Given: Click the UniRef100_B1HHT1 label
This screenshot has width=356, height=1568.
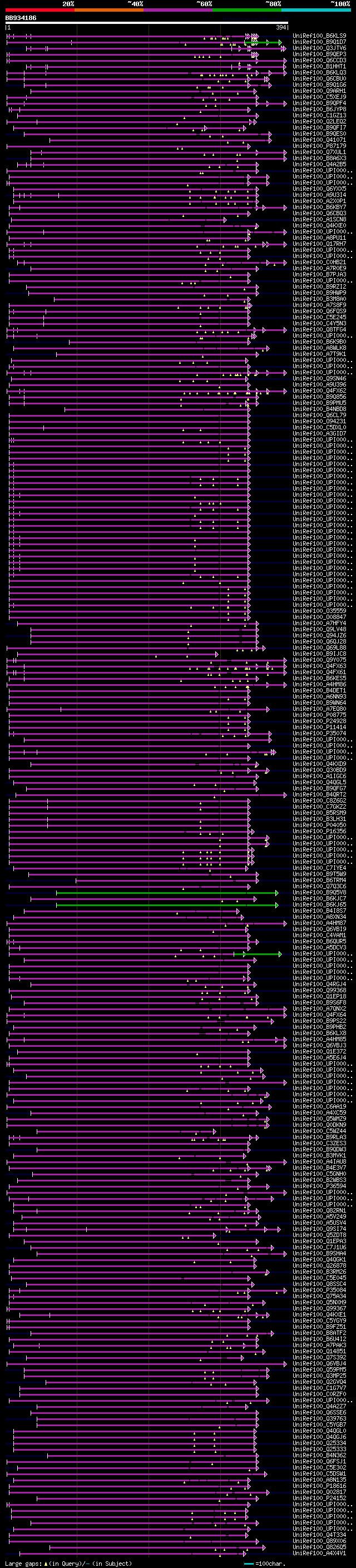Looking at the screenshot, I should [319, 66].
